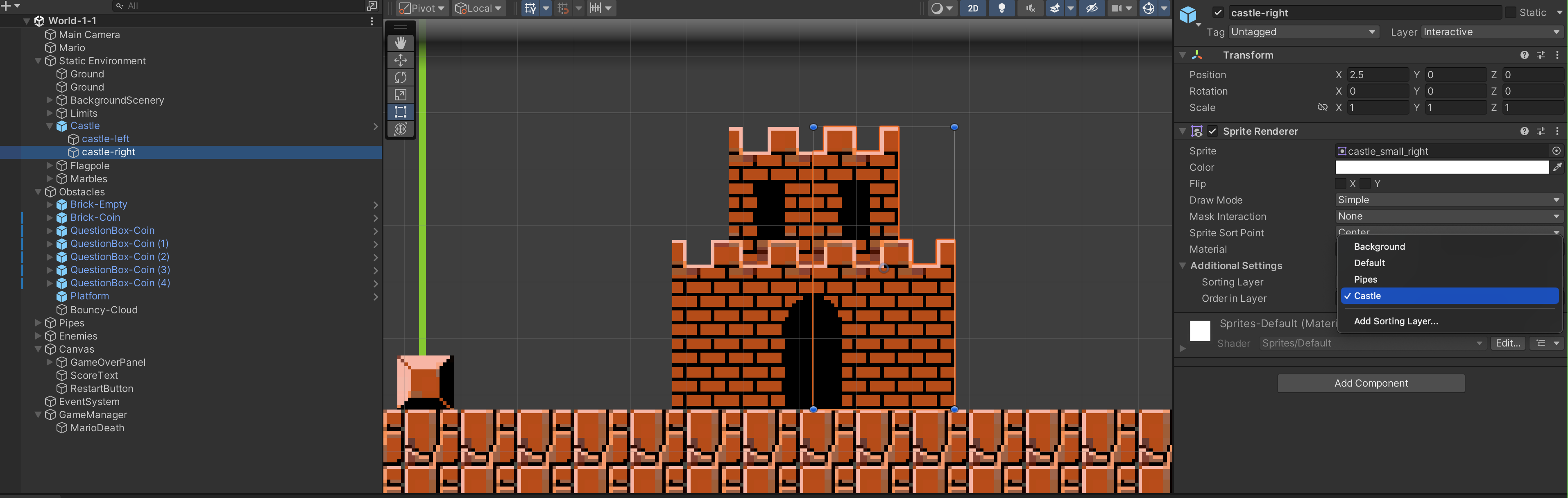Screen dimensions: 1568x498
Task: Click the Add Component button
Action: 1371,383
